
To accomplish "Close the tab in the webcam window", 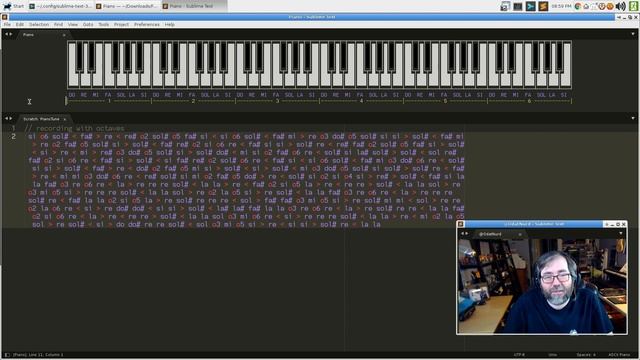I will coord(520,234).
